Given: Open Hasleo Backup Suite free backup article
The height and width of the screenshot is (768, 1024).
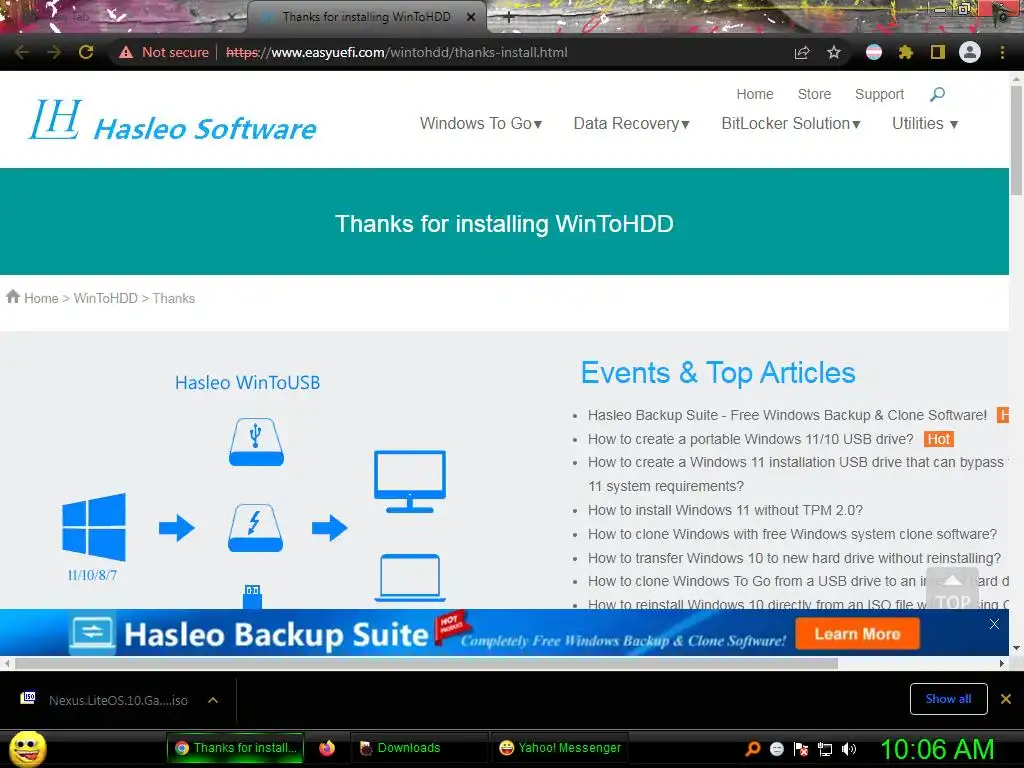Looking at the screenshot, I should [x=787, y=415].
